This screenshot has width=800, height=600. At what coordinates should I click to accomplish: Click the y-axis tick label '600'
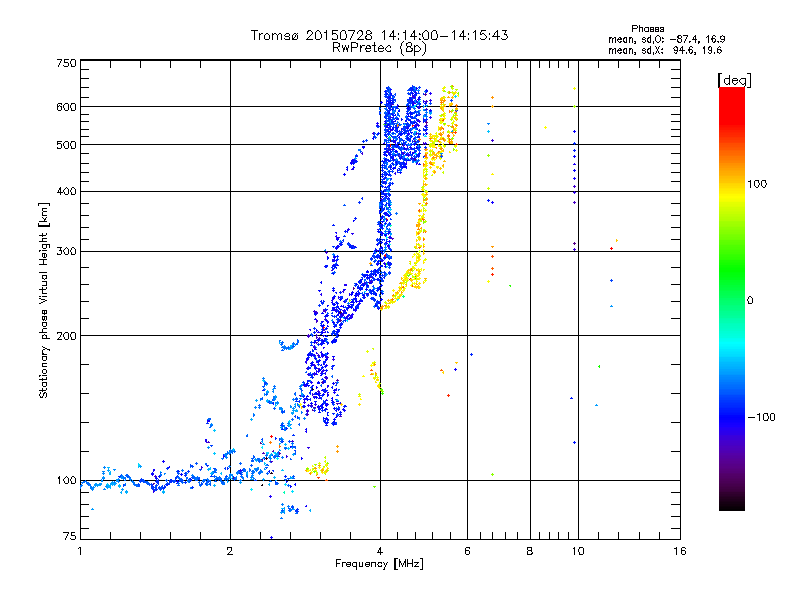click(66, 107)
